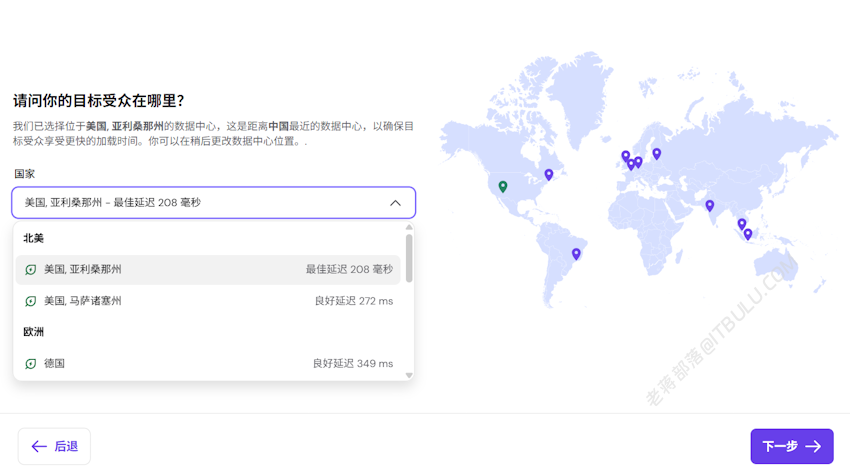Image resolution: width=850 pixels, height=472 pixels.
Task: Click the Malaysia/Singapore map pin above Indonesia
Action: 742,224
